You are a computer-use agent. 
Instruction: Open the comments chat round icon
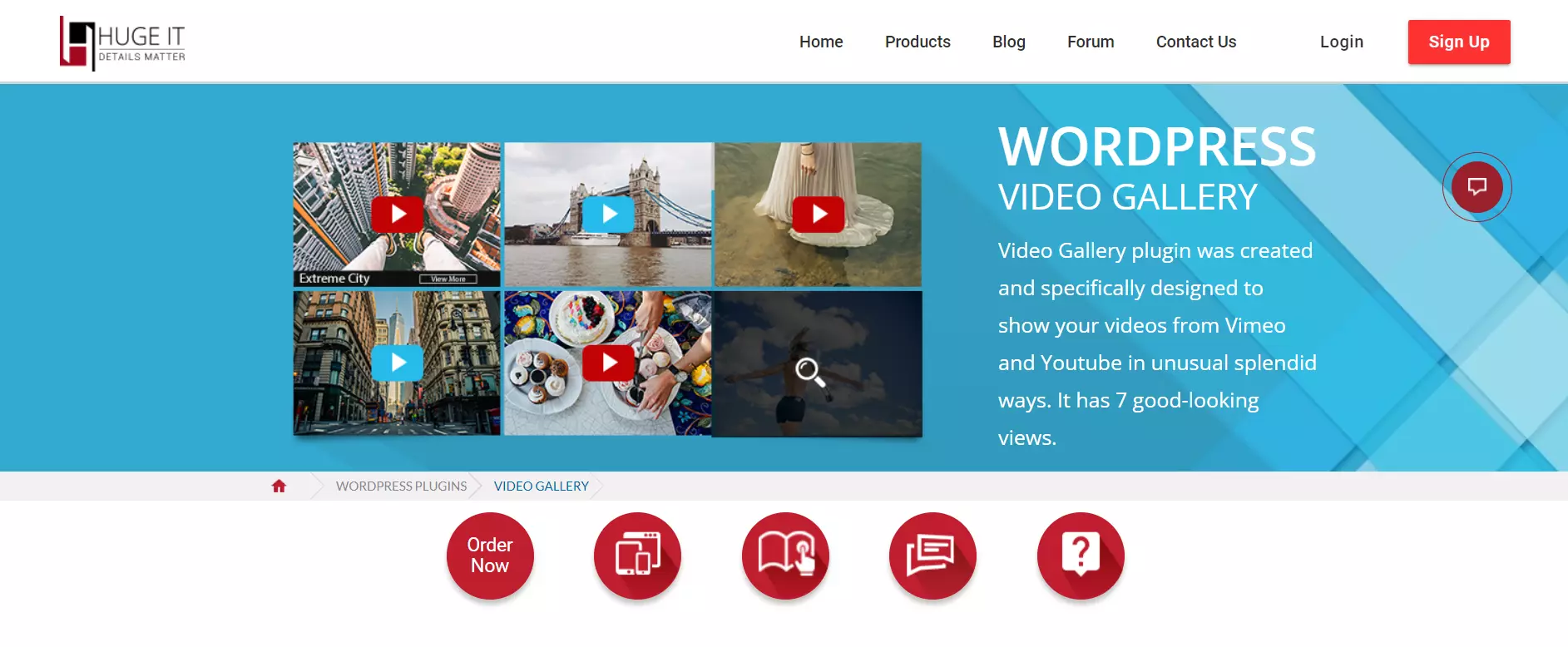point(932,556)
